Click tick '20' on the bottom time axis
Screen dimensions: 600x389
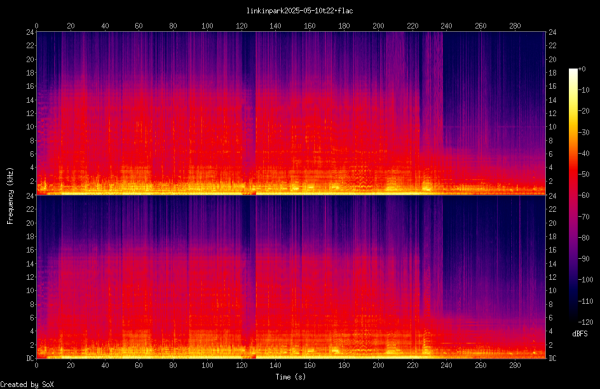point(71,365)
